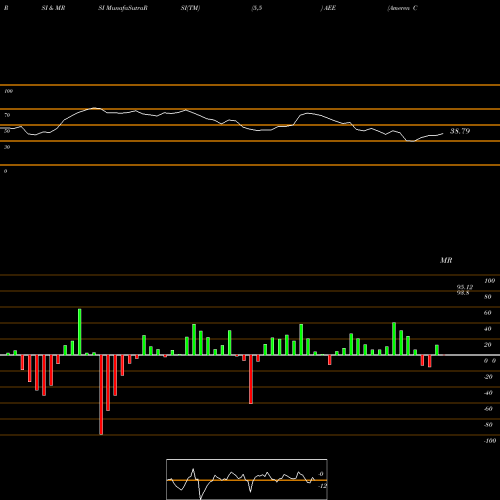Click the RSI axis label 50
Screen dimensions: 500x500
7,131
